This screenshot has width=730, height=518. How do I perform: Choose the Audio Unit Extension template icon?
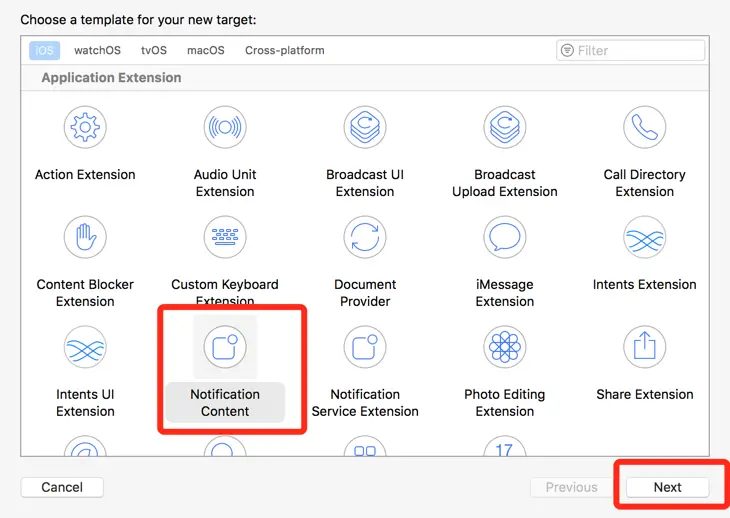pos(225,127)
